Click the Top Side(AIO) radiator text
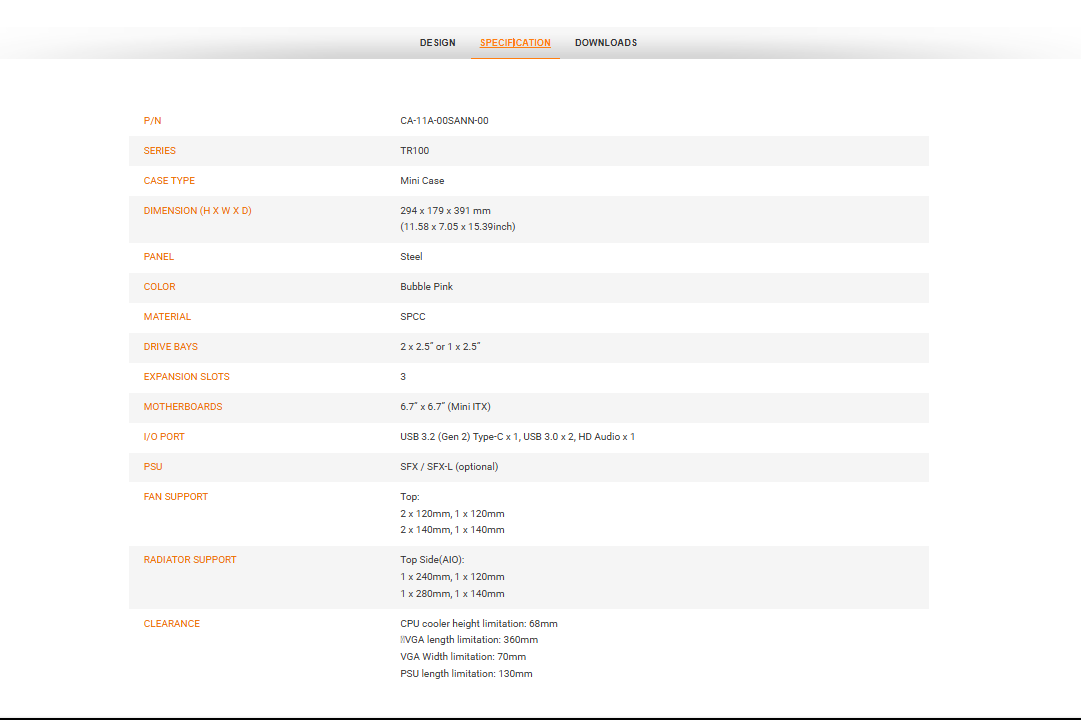The width and height of the screenshot is (1081, 720). click(x=432, y=560)
